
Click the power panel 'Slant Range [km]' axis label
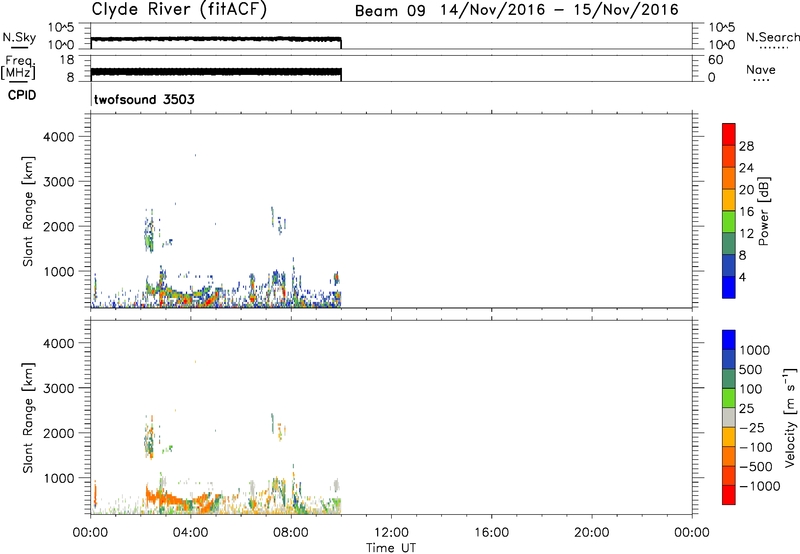coord(28,211)
